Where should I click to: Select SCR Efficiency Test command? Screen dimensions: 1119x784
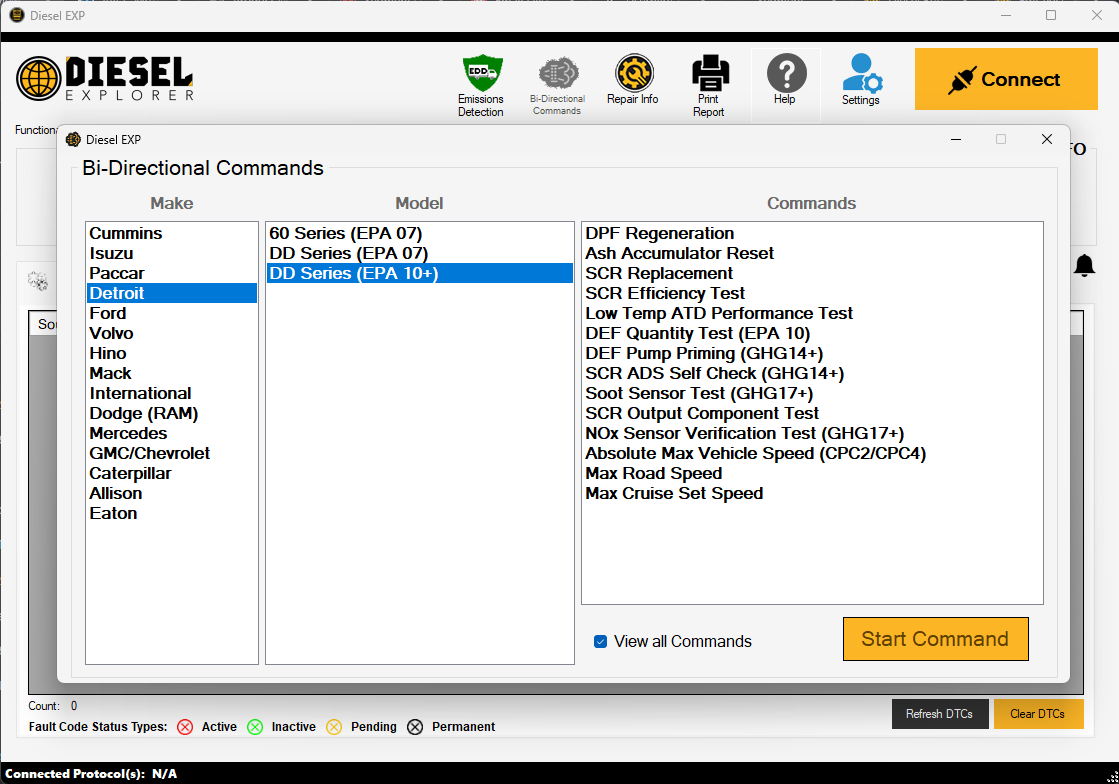point(812,293)
